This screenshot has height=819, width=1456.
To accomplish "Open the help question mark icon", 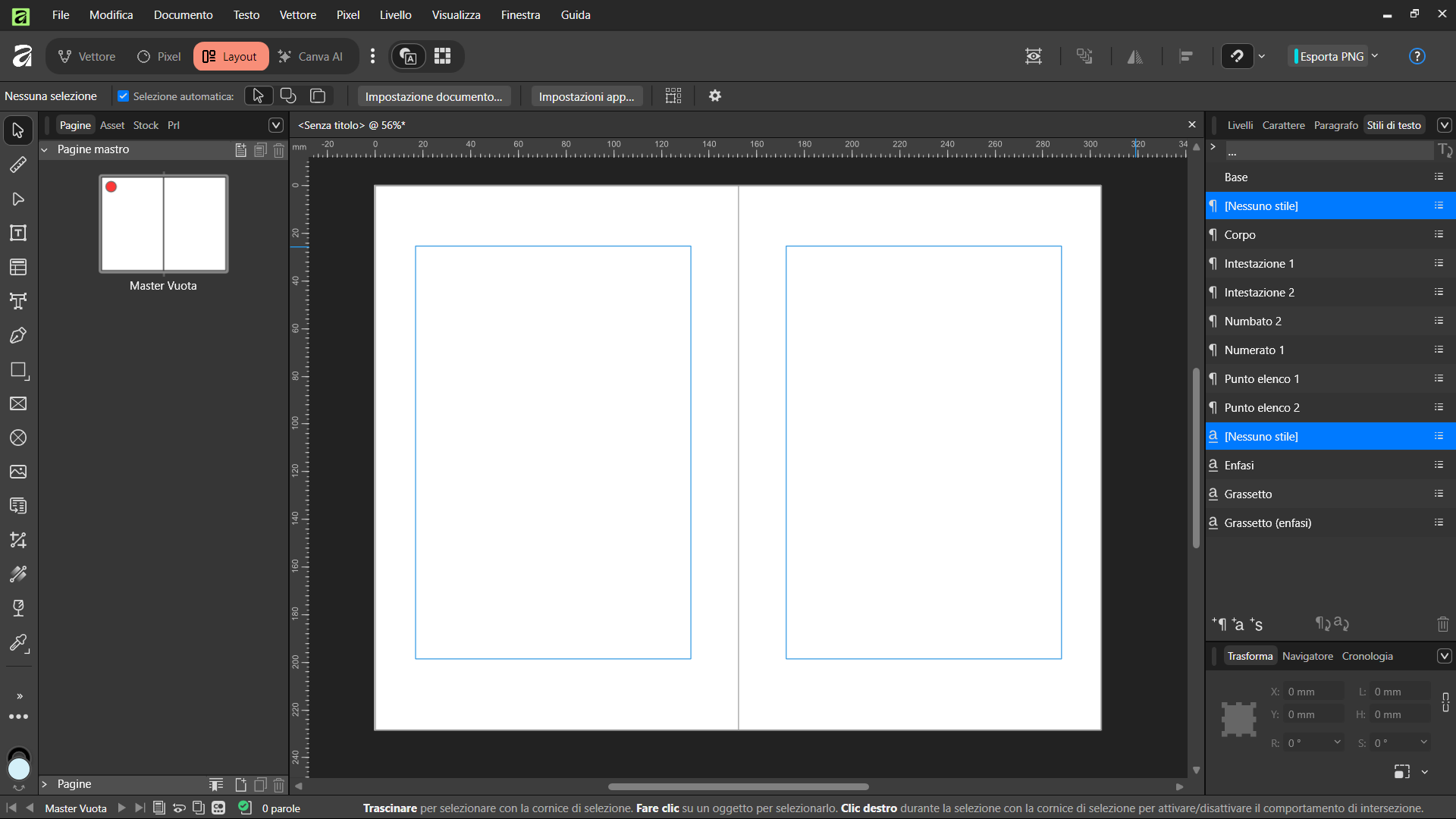I will coord(1417,56).
